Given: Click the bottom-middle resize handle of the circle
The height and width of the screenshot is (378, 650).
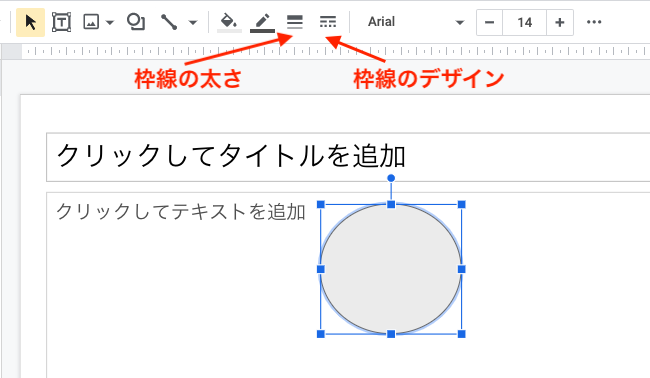Looking at the screenshot, I should 391,334.
